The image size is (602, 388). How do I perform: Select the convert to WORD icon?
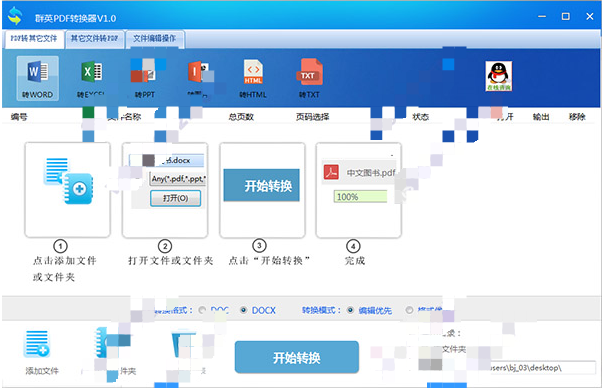(x=38, y=78)
